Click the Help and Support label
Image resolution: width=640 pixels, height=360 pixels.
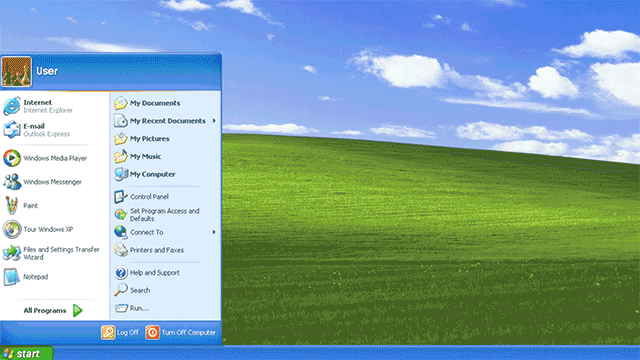pos(155,273)
